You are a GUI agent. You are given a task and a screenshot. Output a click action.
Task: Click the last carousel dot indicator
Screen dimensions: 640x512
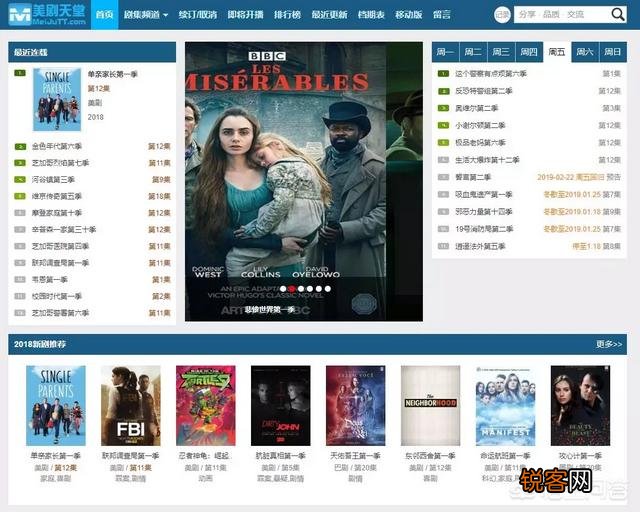(x=327, y=289)
